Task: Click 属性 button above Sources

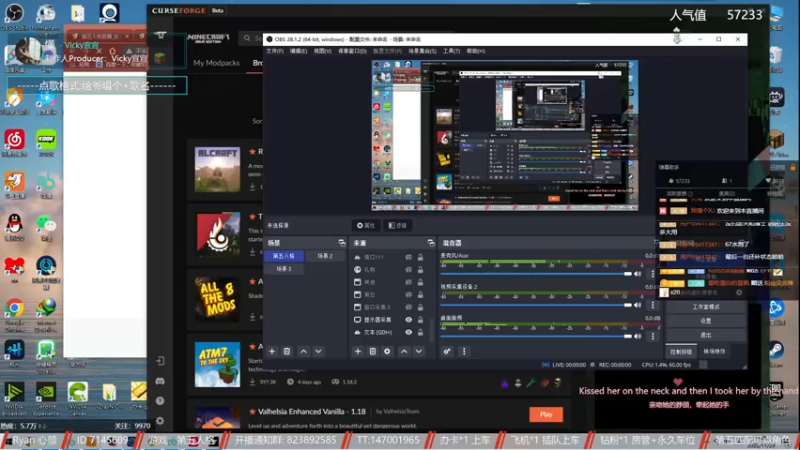Action: coord(366,226)
